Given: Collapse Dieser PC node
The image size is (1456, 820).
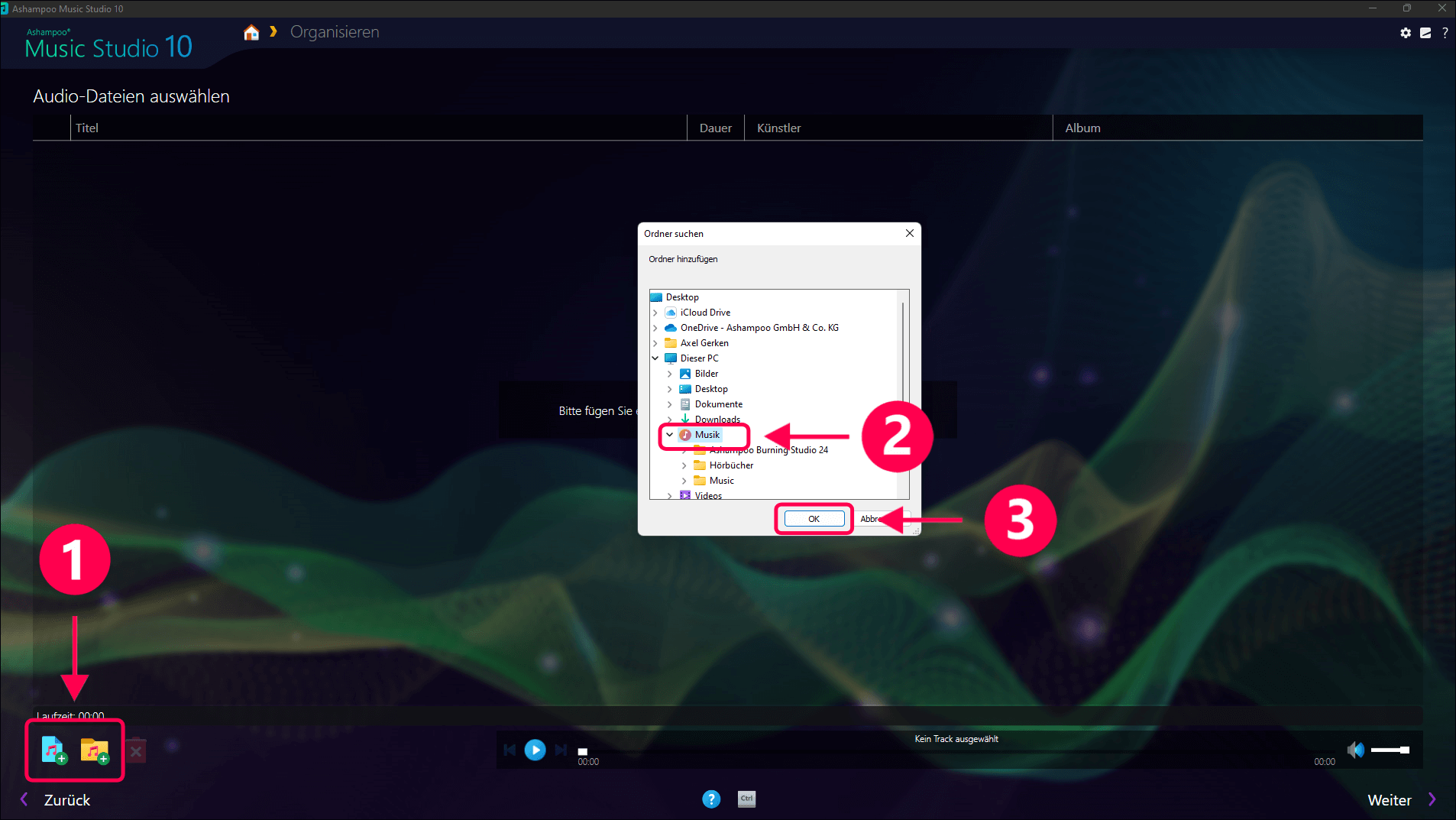Looking at the screenshot, I should (x=655, y=358).
